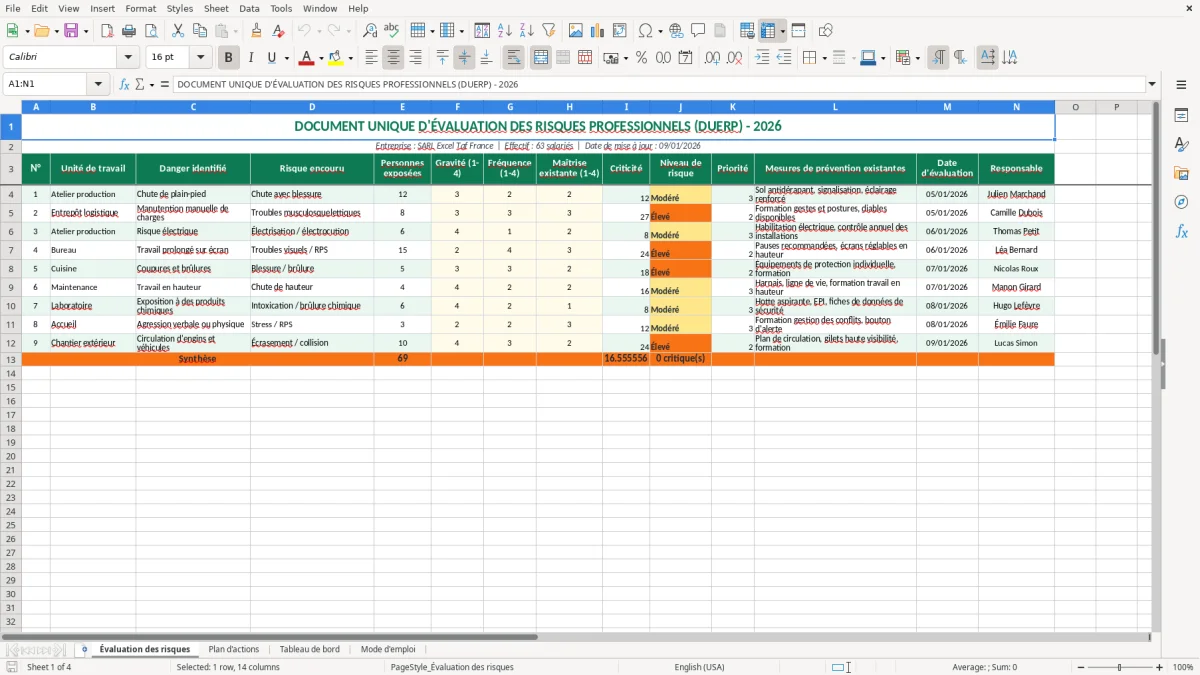Image resolution: width=1200 pixels, height=675 pixels.
Task: Open the Function Wizard
Action: [124, 84]
